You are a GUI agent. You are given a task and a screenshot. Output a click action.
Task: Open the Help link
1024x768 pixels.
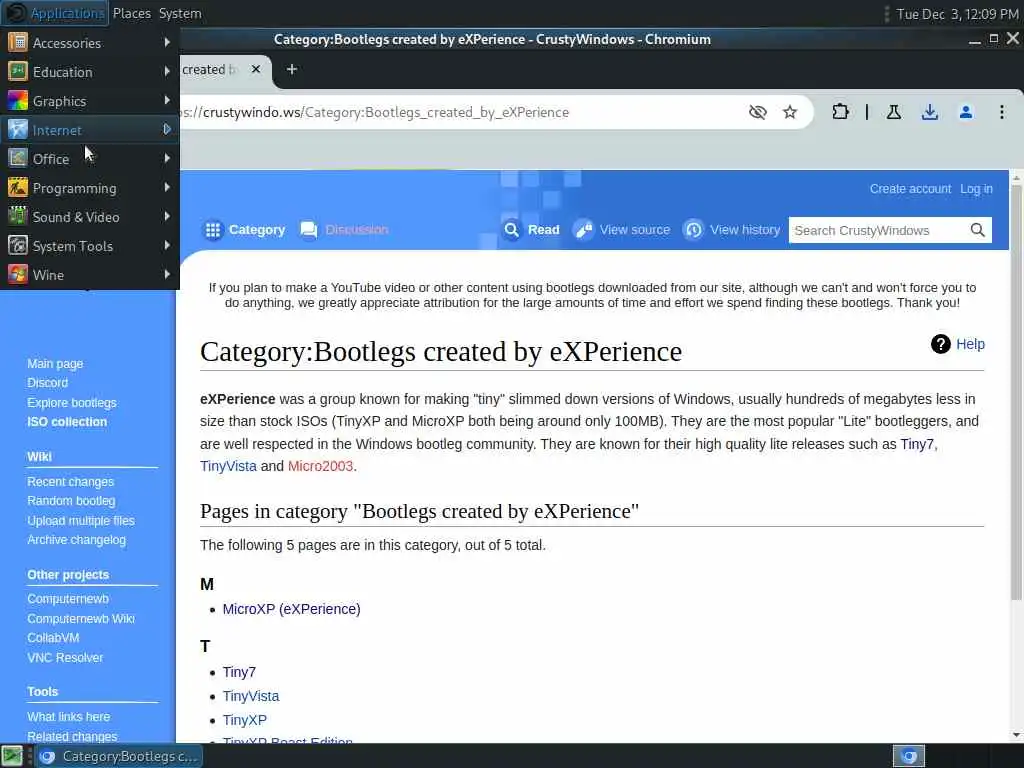click(970, 344)
